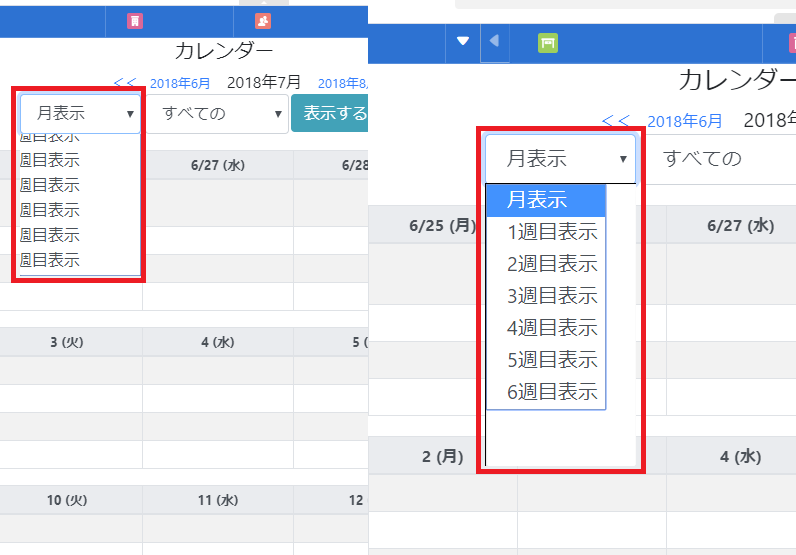Click the orange users icon in left header

click(262, 21)
